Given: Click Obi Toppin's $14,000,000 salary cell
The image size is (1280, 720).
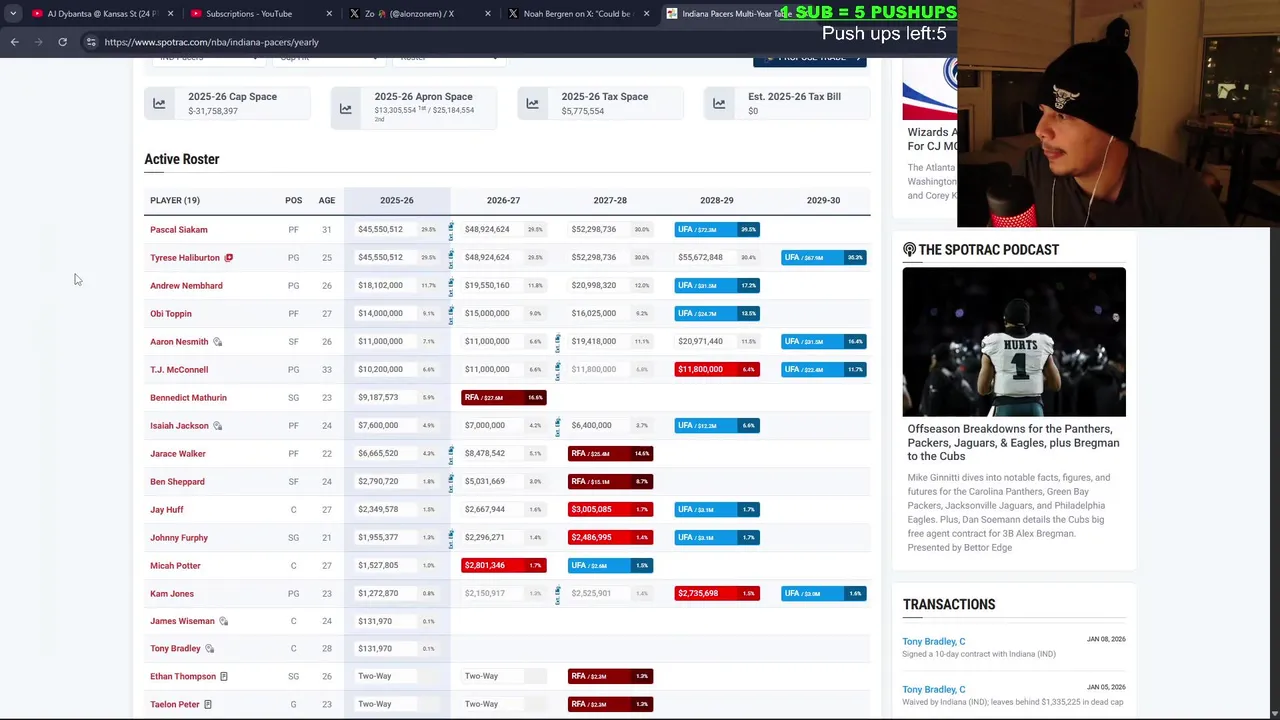Looking at the screenshot, I should click(381, 314).
